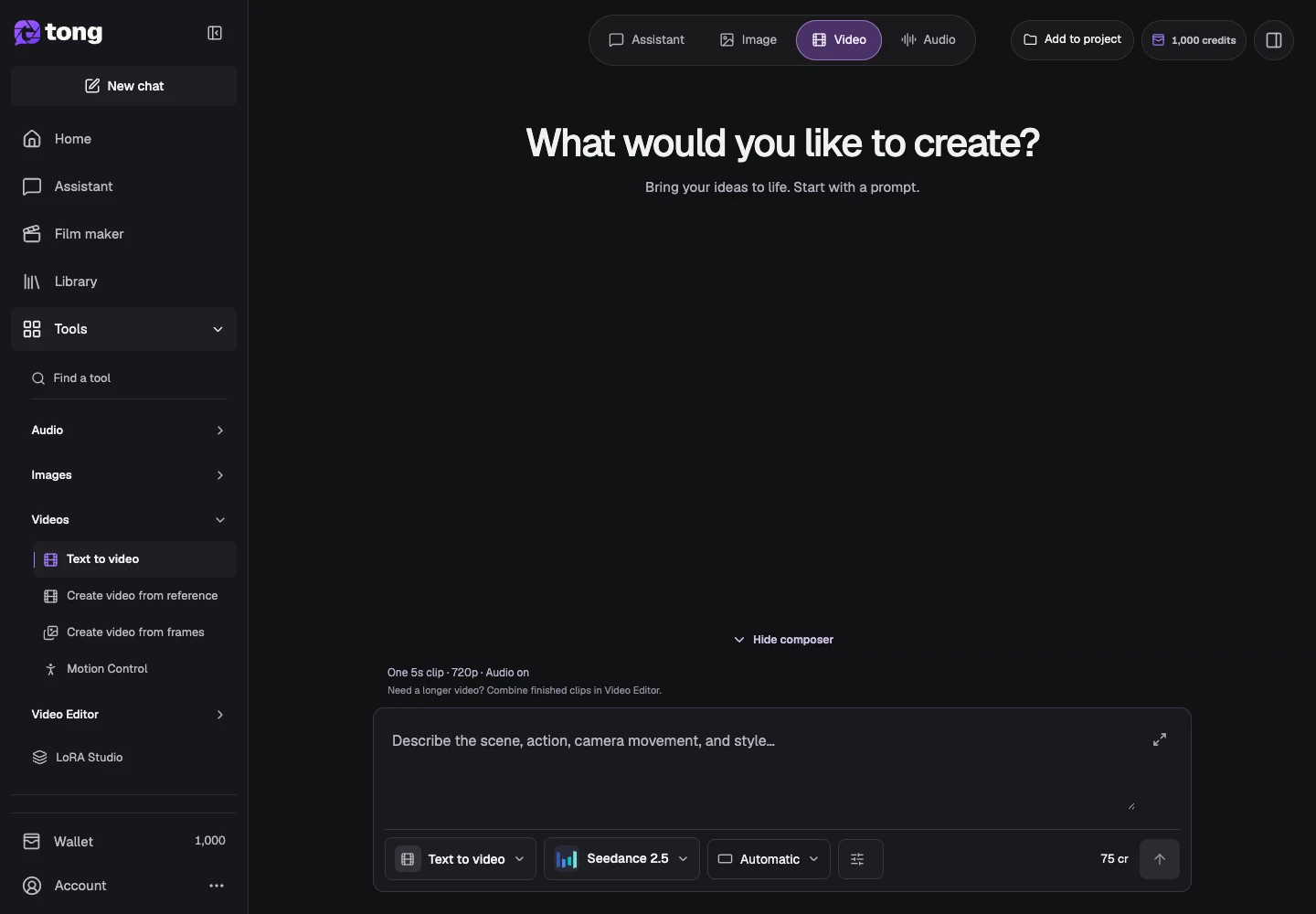Open Create video from reference tool
Viewport: 1316px width, 914px height.
click(x=134, y=596)
